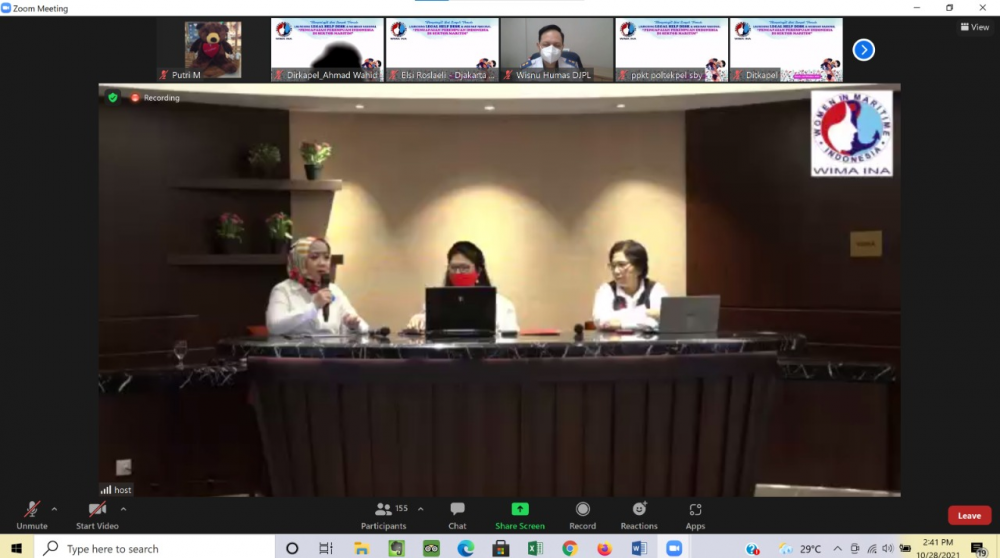Start Video with the camera button
This screenshot has height=558, width=1000.
click(x=97, y=515)
